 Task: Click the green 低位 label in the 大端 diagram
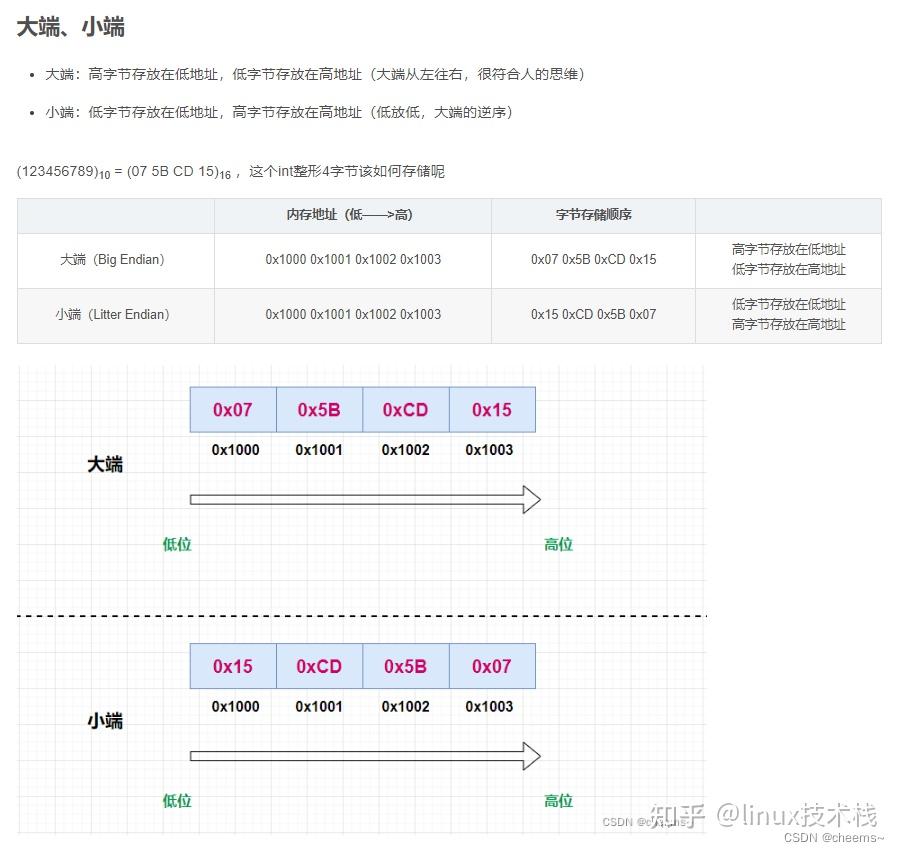[x=176, y=544]
